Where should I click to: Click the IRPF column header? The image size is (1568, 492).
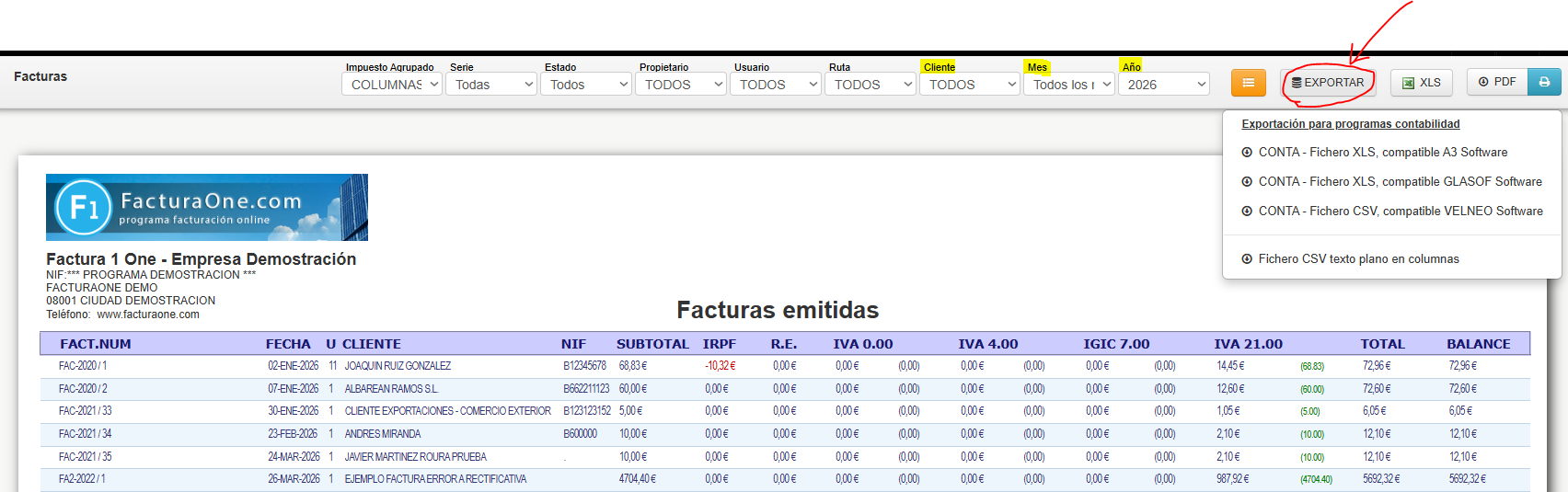720,344
